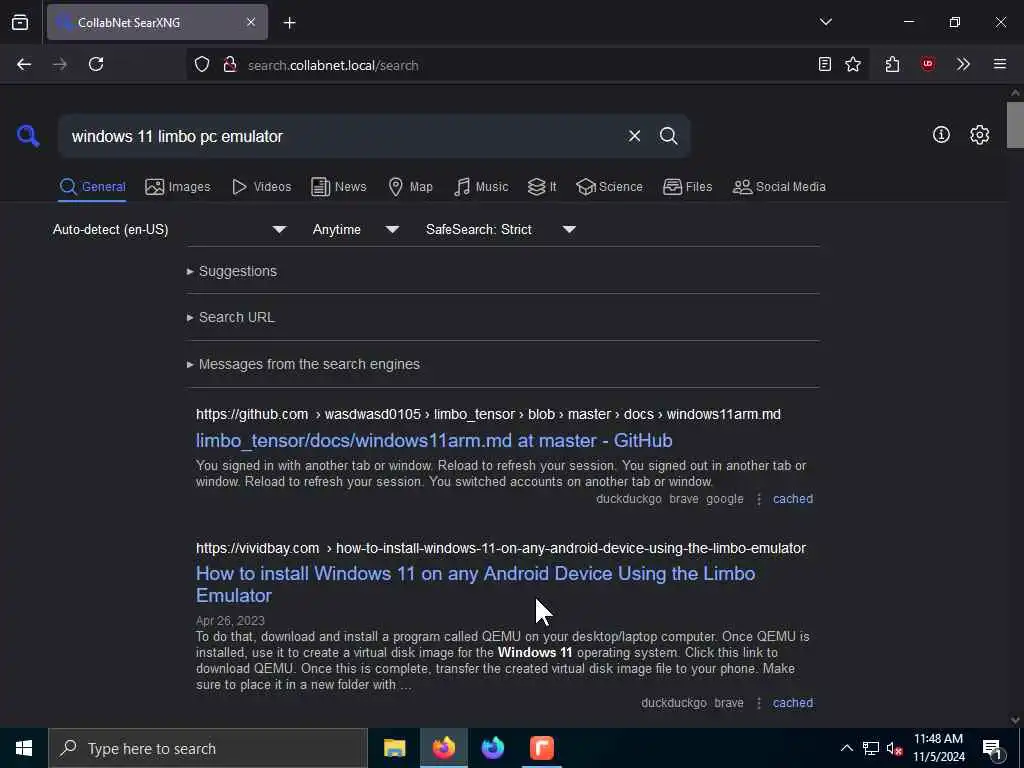Open the Auto-detect (en-US) language dropdown
Image resolution: width=1024 pixels, height=768 pixels.
coord(169,229)
